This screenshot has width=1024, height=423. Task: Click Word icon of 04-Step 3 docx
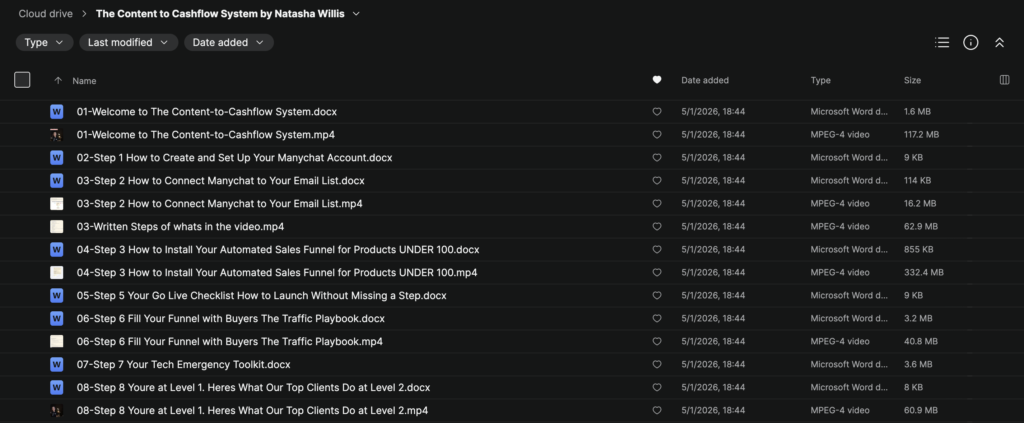(57, 249)
